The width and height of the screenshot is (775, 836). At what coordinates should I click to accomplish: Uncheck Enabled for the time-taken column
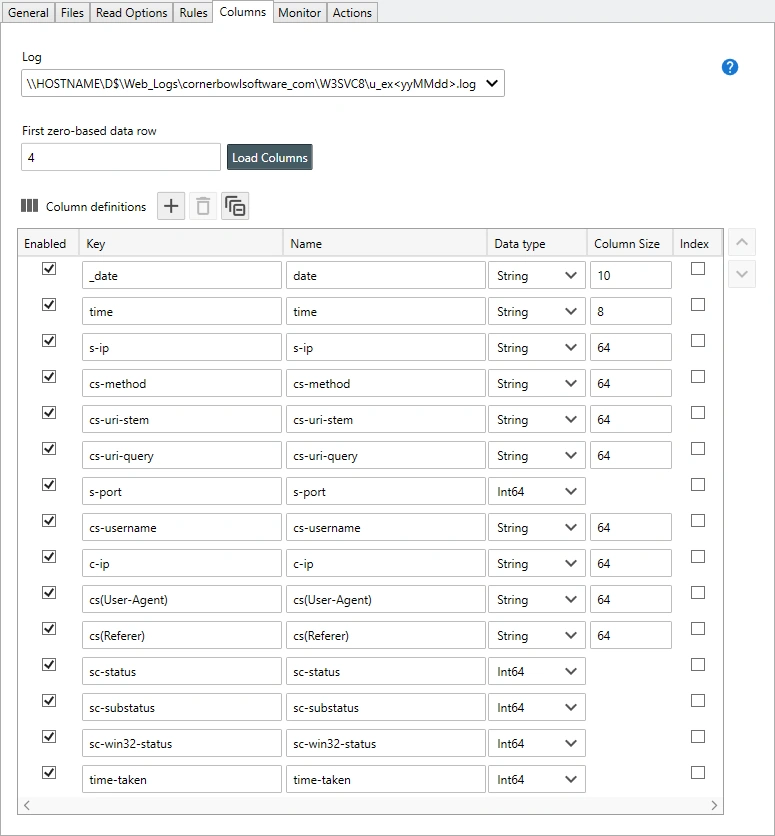click(x=49, y=773)
